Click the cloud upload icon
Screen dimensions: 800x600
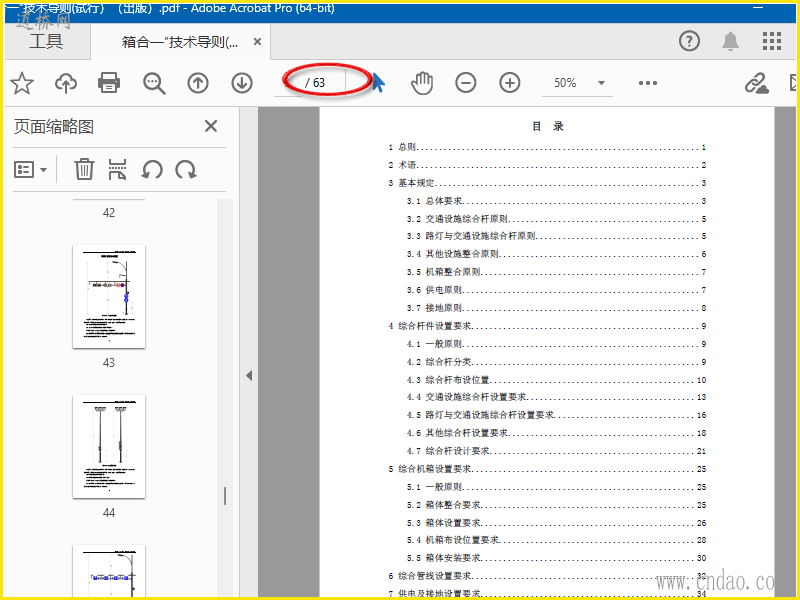tap(66, 83)
